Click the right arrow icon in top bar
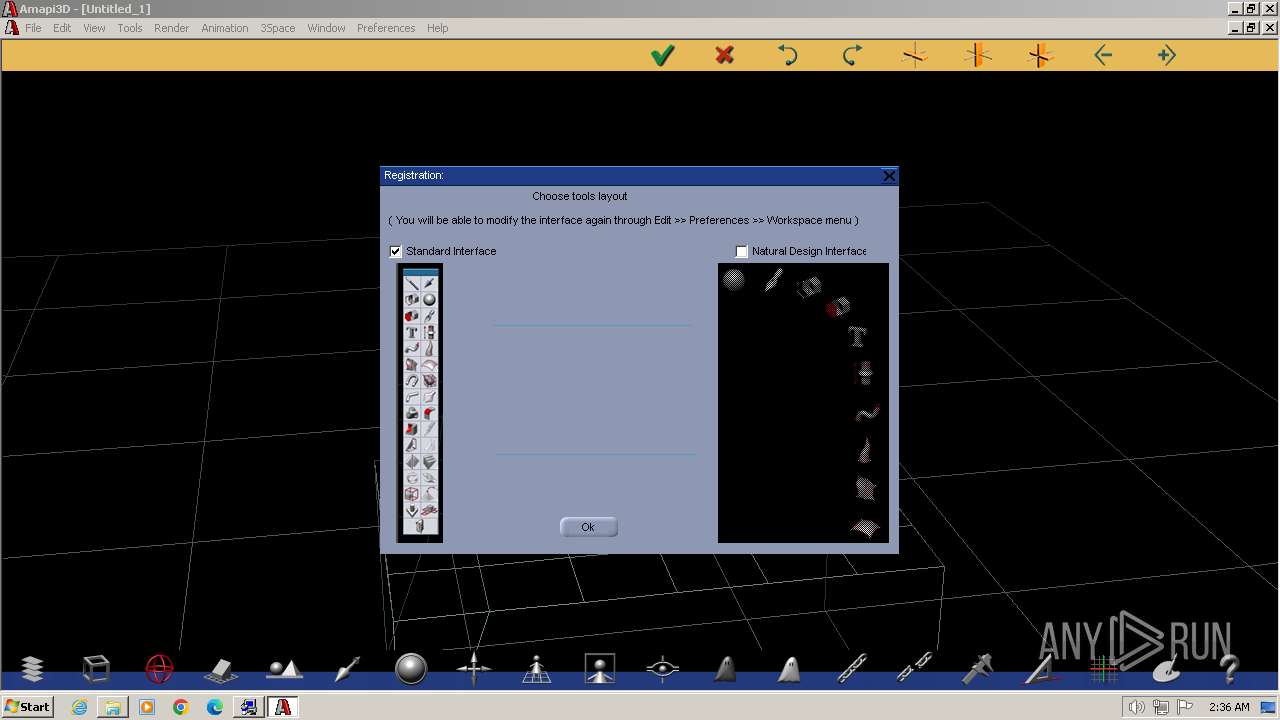 [1166, 56]
